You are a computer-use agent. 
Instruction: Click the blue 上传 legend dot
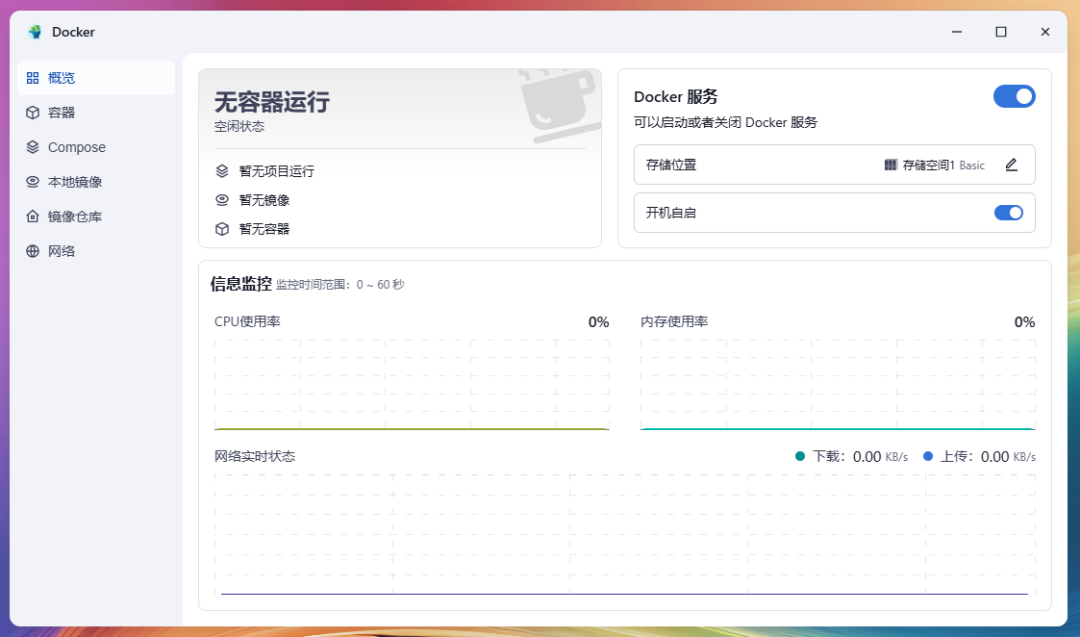coord(928,456)
